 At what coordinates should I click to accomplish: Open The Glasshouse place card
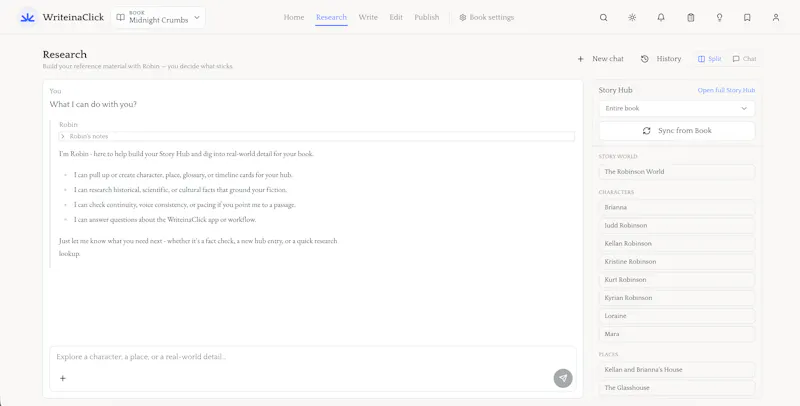tap(677, 388)
